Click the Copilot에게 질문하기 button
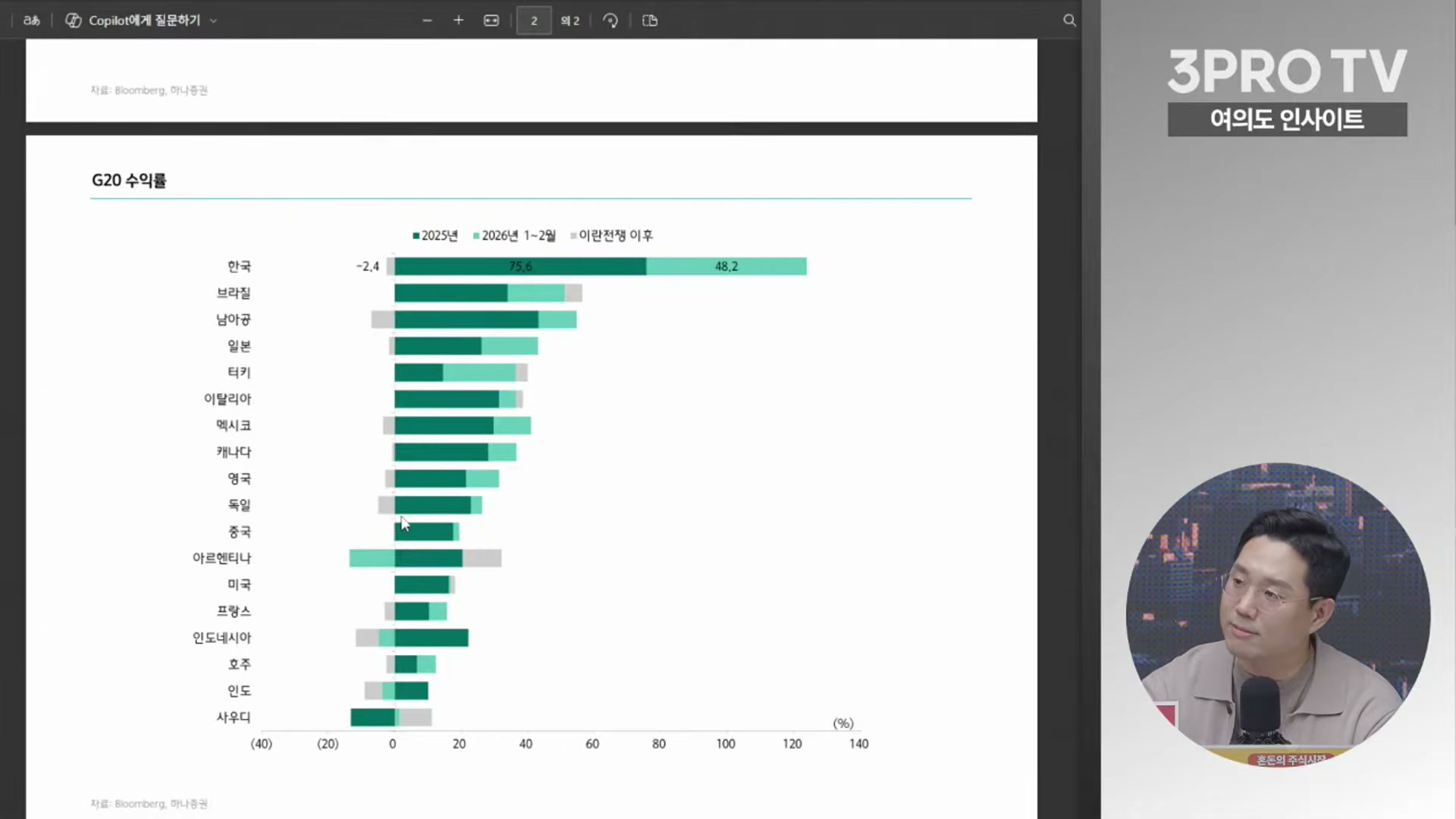Screen dimensions: 1456x819 (144, 20)
